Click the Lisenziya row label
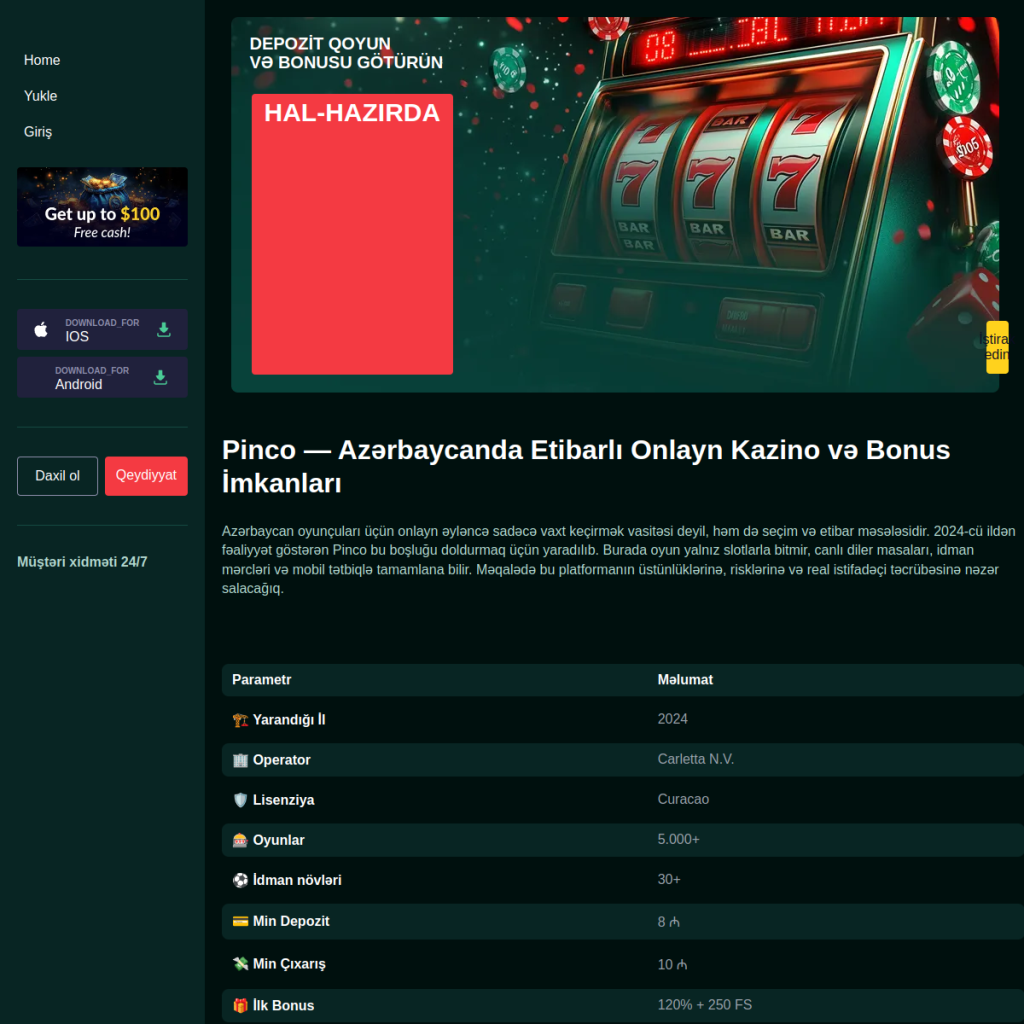This screenshot has width=1024, height=1024. [283, 800]
